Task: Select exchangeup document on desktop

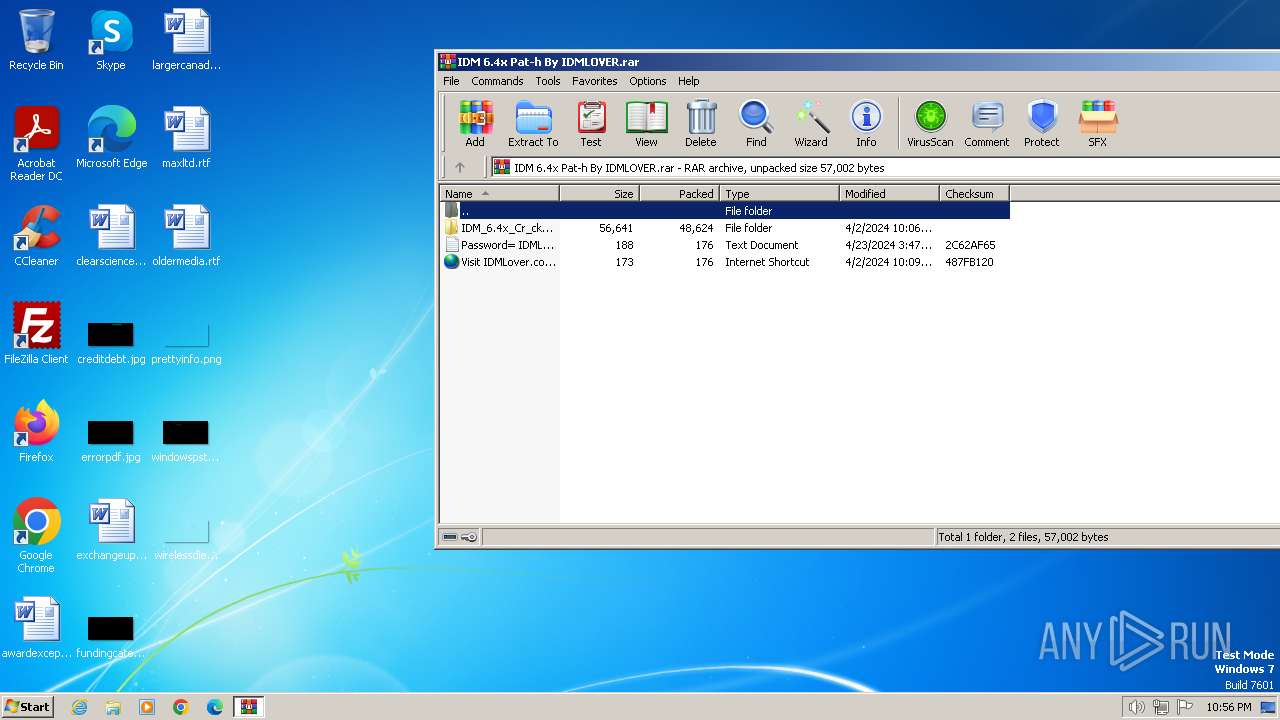Action: (111, 530)
